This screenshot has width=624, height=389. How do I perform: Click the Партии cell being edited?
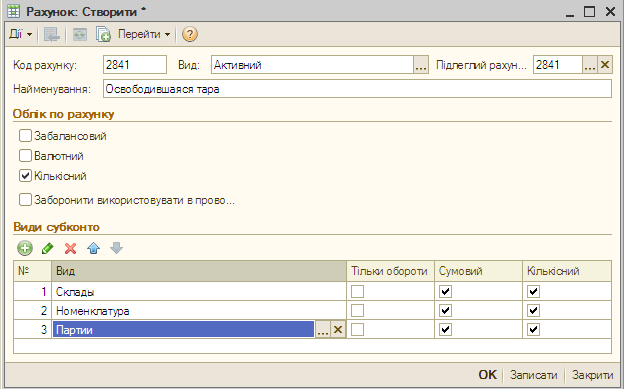(x=183, y=330)
